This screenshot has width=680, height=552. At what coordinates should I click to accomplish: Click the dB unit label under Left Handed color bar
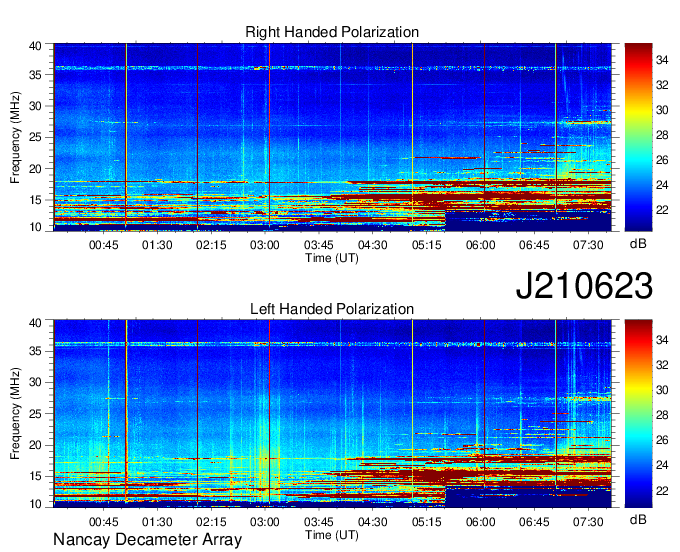click(638, 520)
